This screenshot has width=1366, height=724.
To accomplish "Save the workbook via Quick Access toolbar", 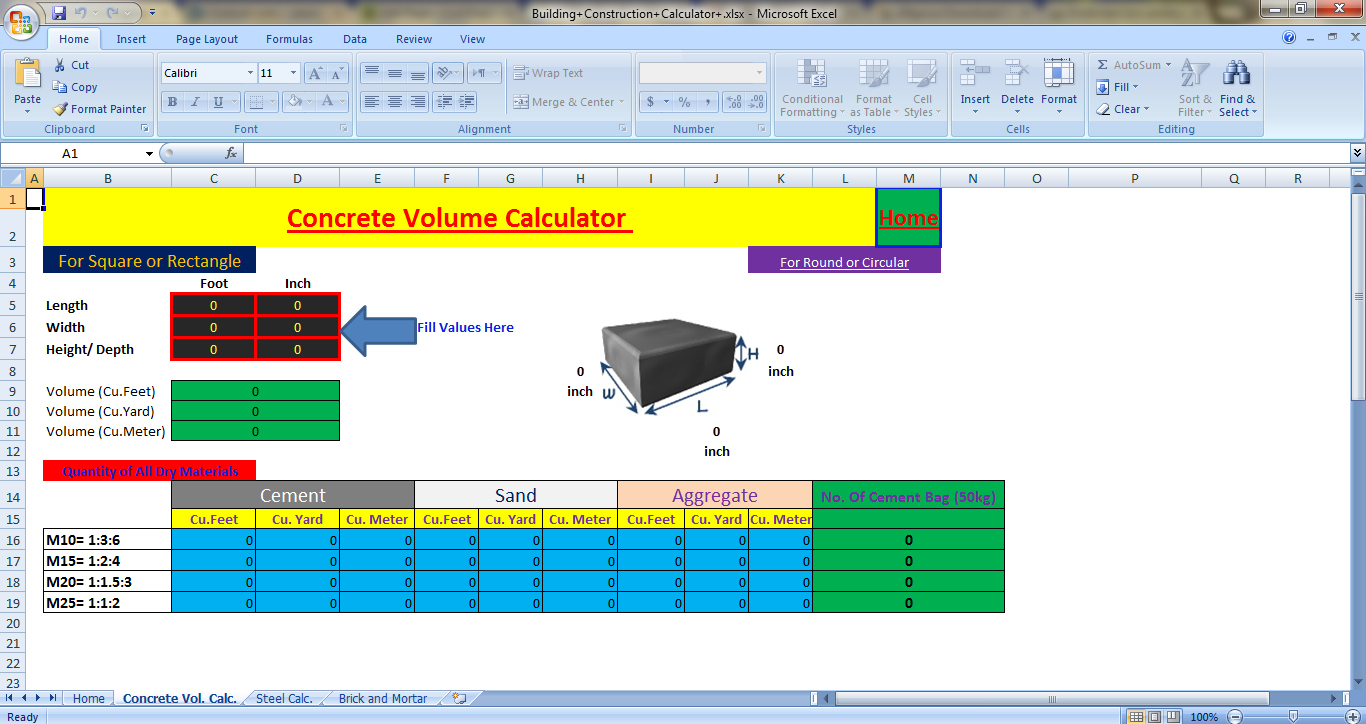I will click(x=59, y=13).
